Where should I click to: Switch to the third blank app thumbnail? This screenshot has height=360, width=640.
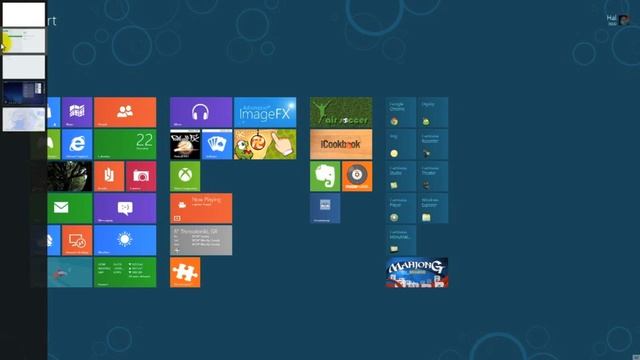click(24, 67)
